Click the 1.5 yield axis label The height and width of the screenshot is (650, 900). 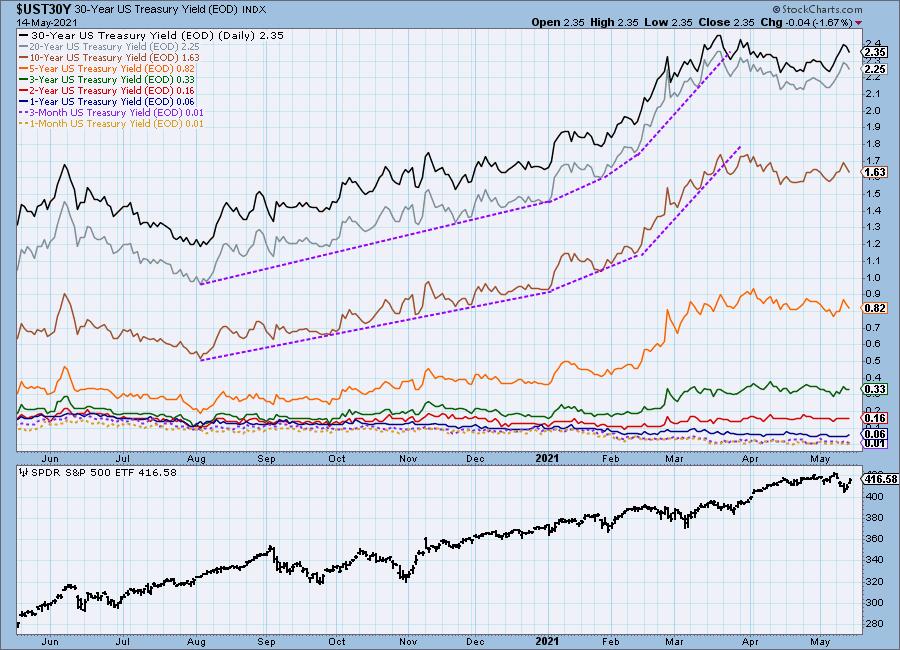872,194
